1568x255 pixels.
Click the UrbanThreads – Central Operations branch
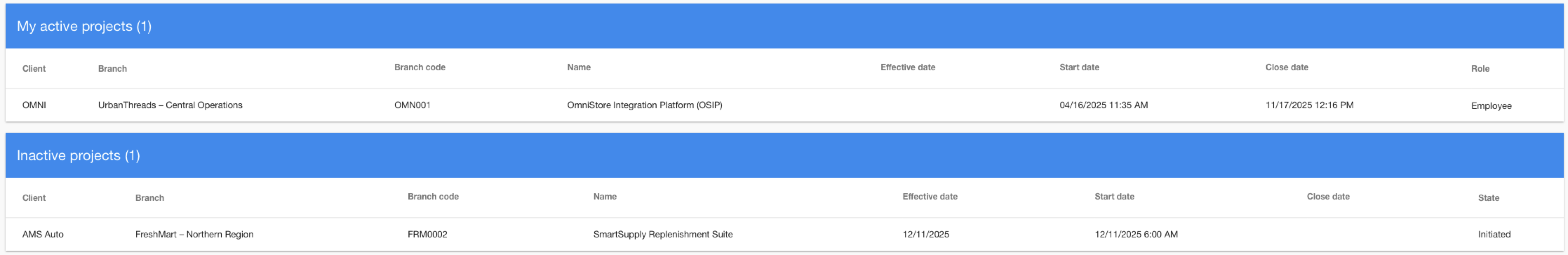click(170, 105)
